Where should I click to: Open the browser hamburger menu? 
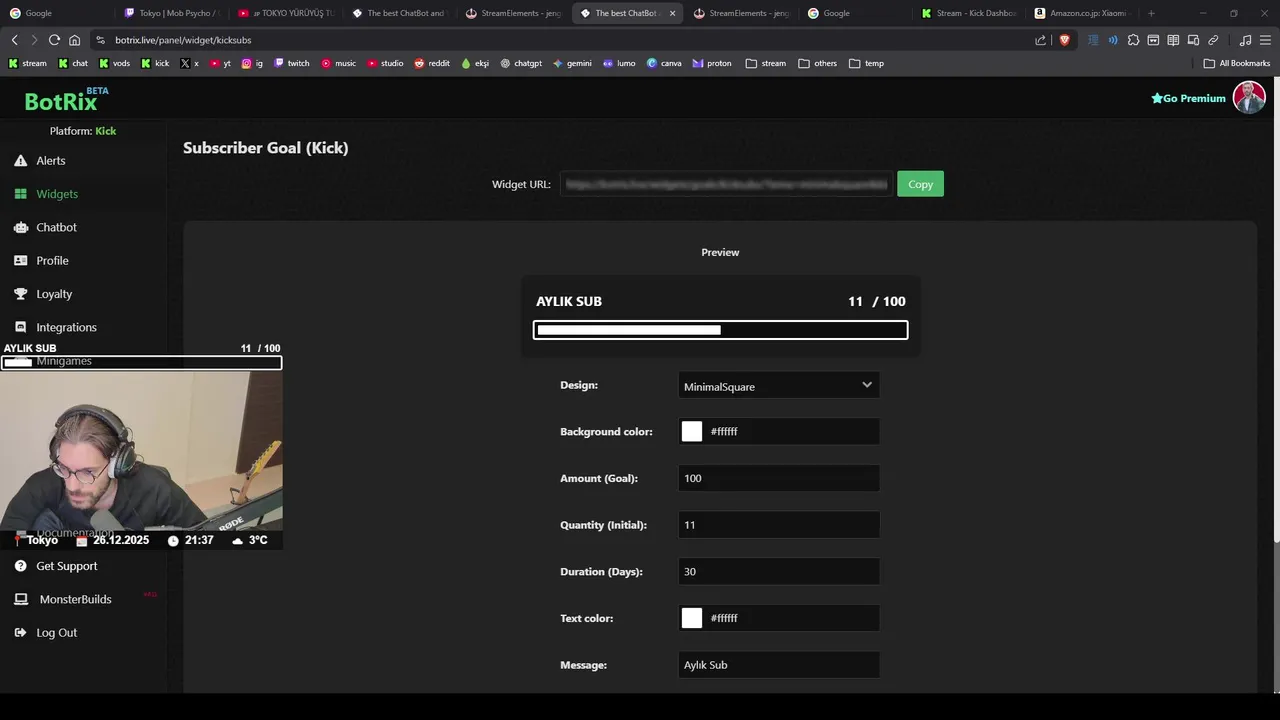1265,40
